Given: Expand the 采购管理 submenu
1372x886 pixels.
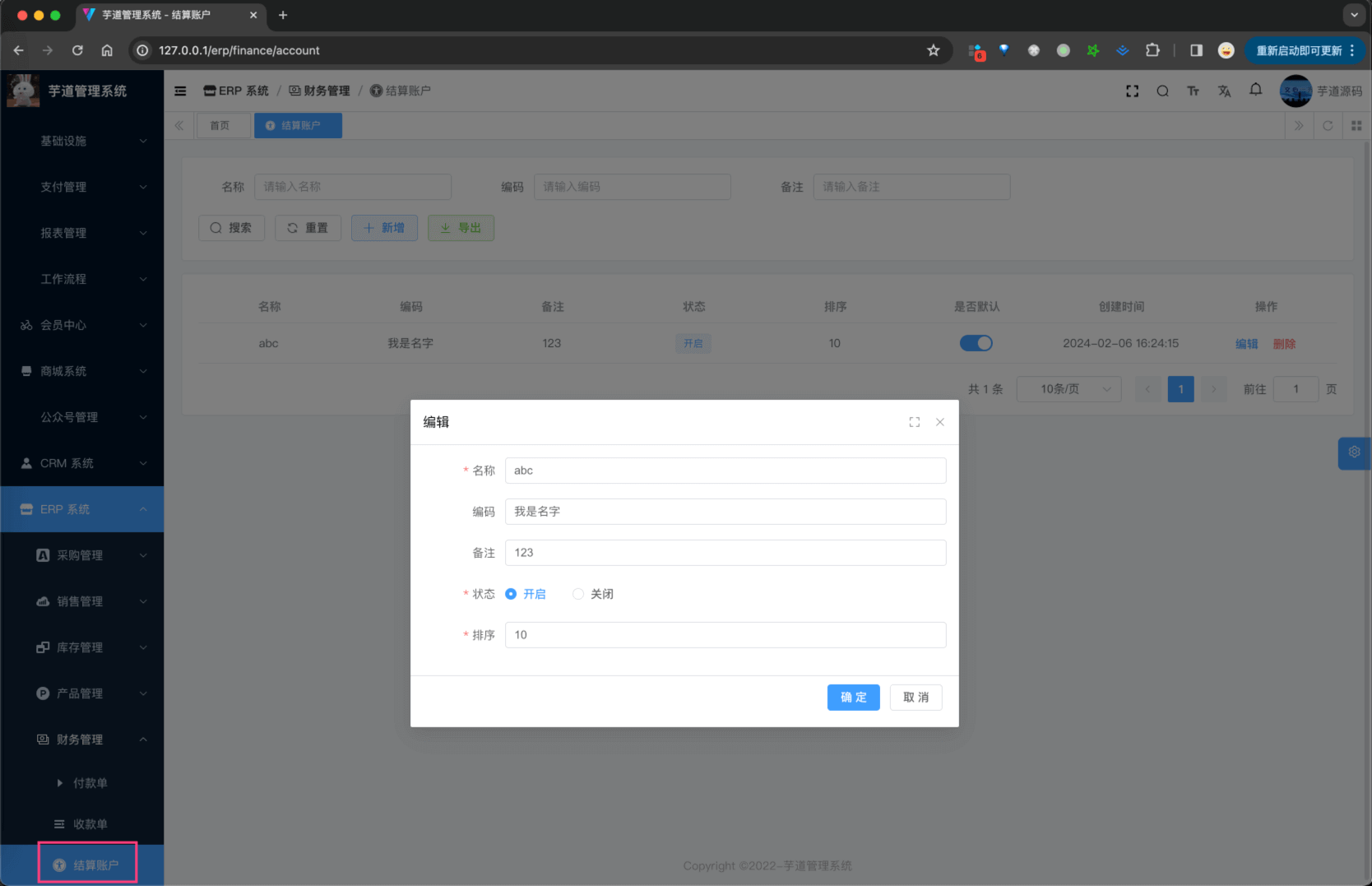Looking at the screenshot, I should coord(90,555).
